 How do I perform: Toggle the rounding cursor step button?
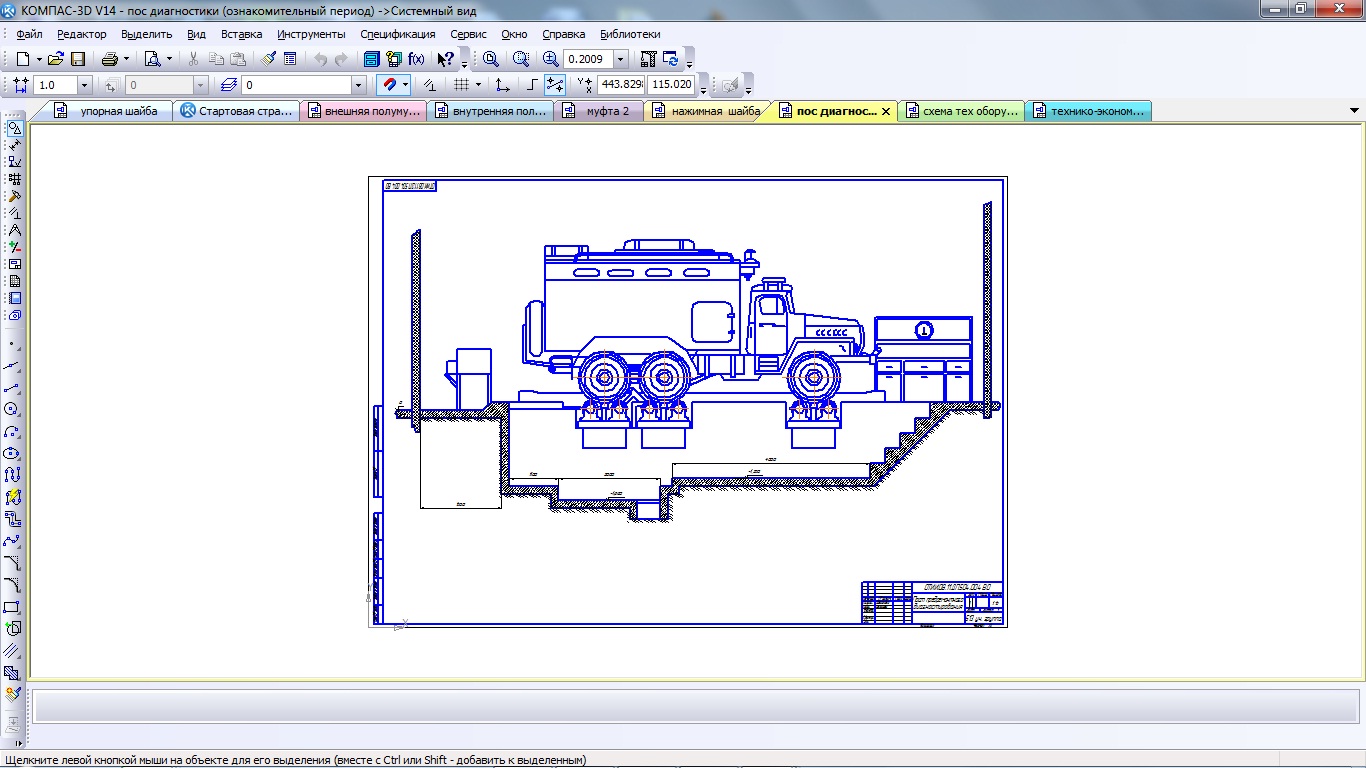click(x=555, y=85)
